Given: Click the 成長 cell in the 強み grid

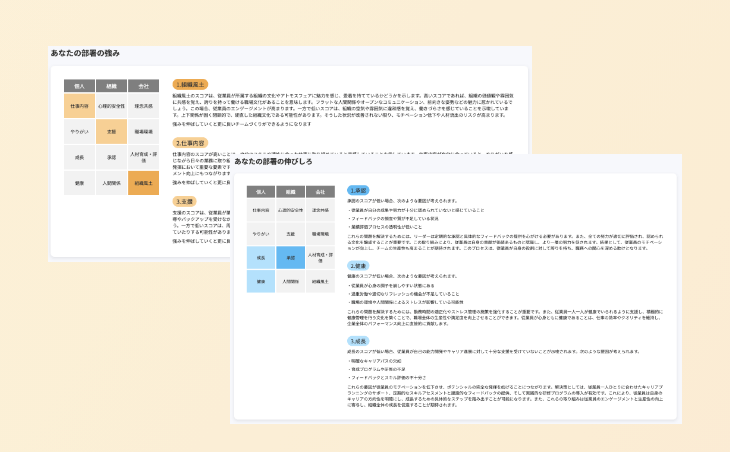Looking at the screenshot, I should pos(80,157).
